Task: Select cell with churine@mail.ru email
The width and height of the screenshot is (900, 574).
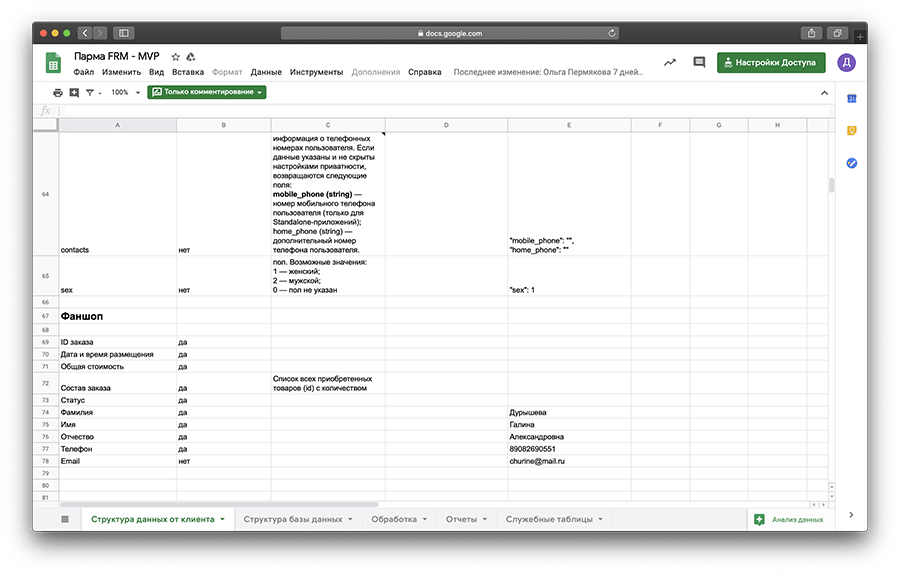Action: coord(568,461)
